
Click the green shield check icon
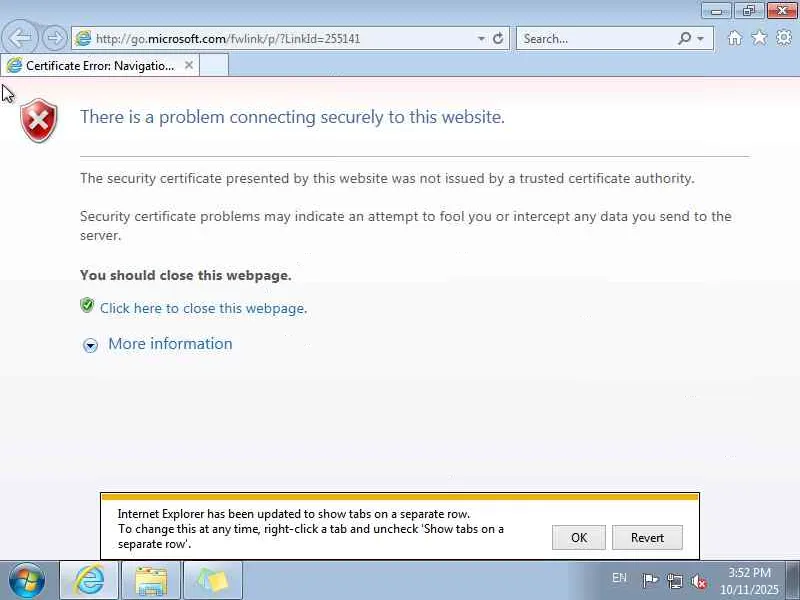pyautogui.click(x=87, y=305)
